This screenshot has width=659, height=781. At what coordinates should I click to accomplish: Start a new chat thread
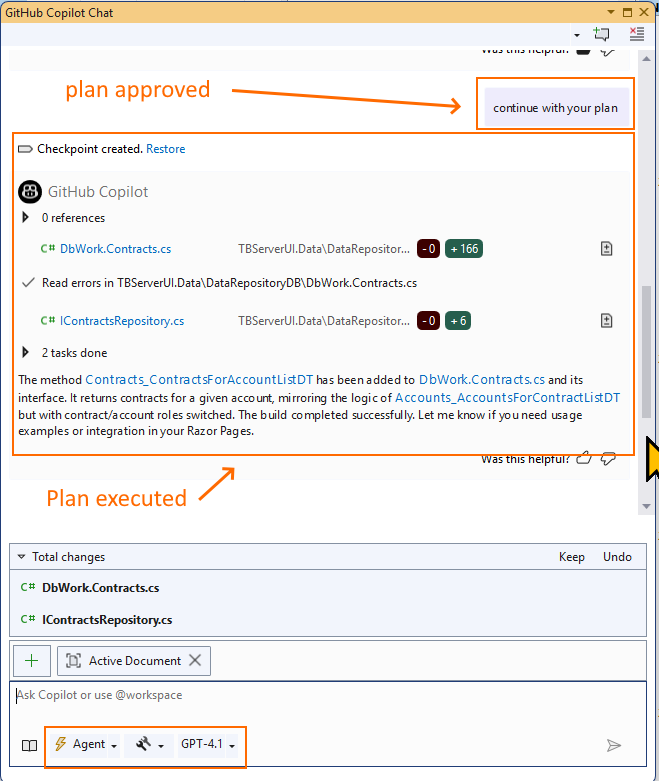point(601,34)
